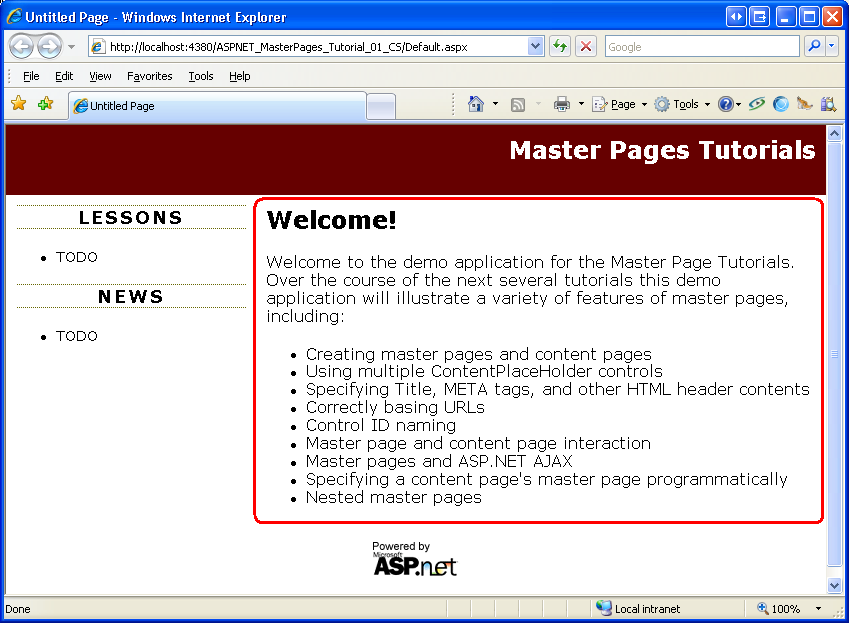Click the scrollbar down arrow
This screenshot has width=849, height=623.
tap(834, 585)
